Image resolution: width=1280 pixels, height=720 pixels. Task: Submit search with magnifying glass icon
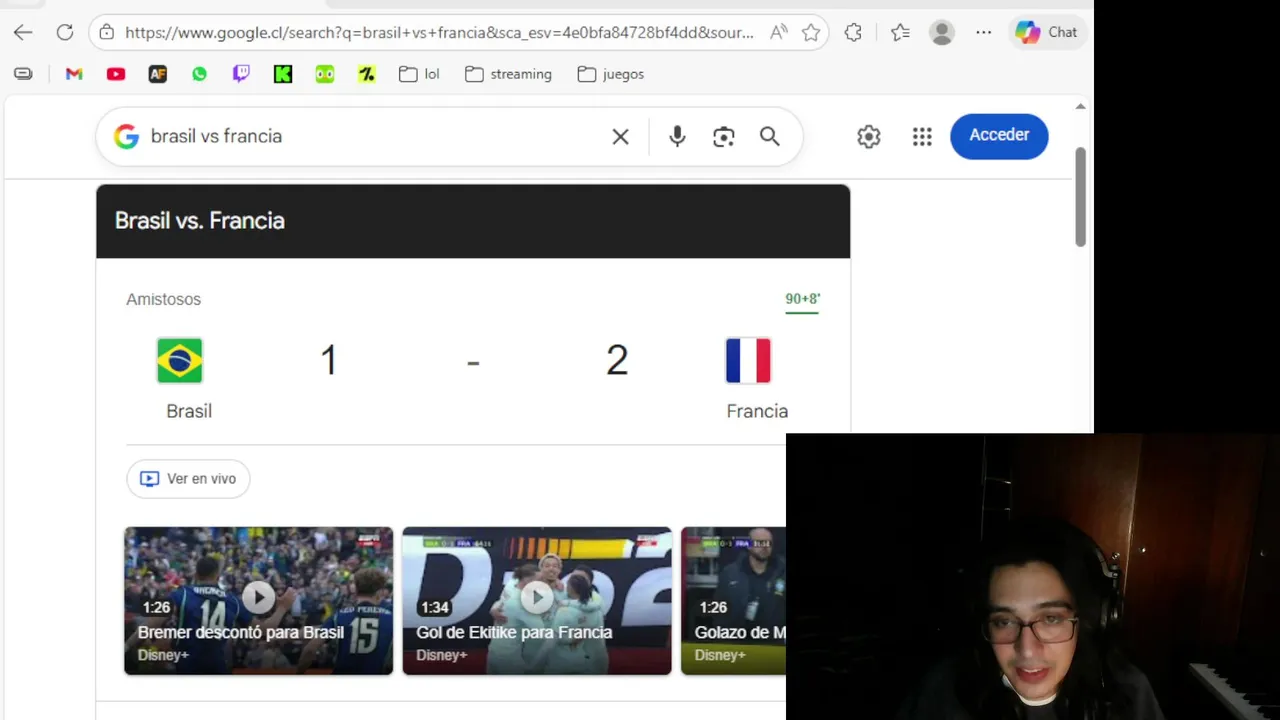[769, 136]
